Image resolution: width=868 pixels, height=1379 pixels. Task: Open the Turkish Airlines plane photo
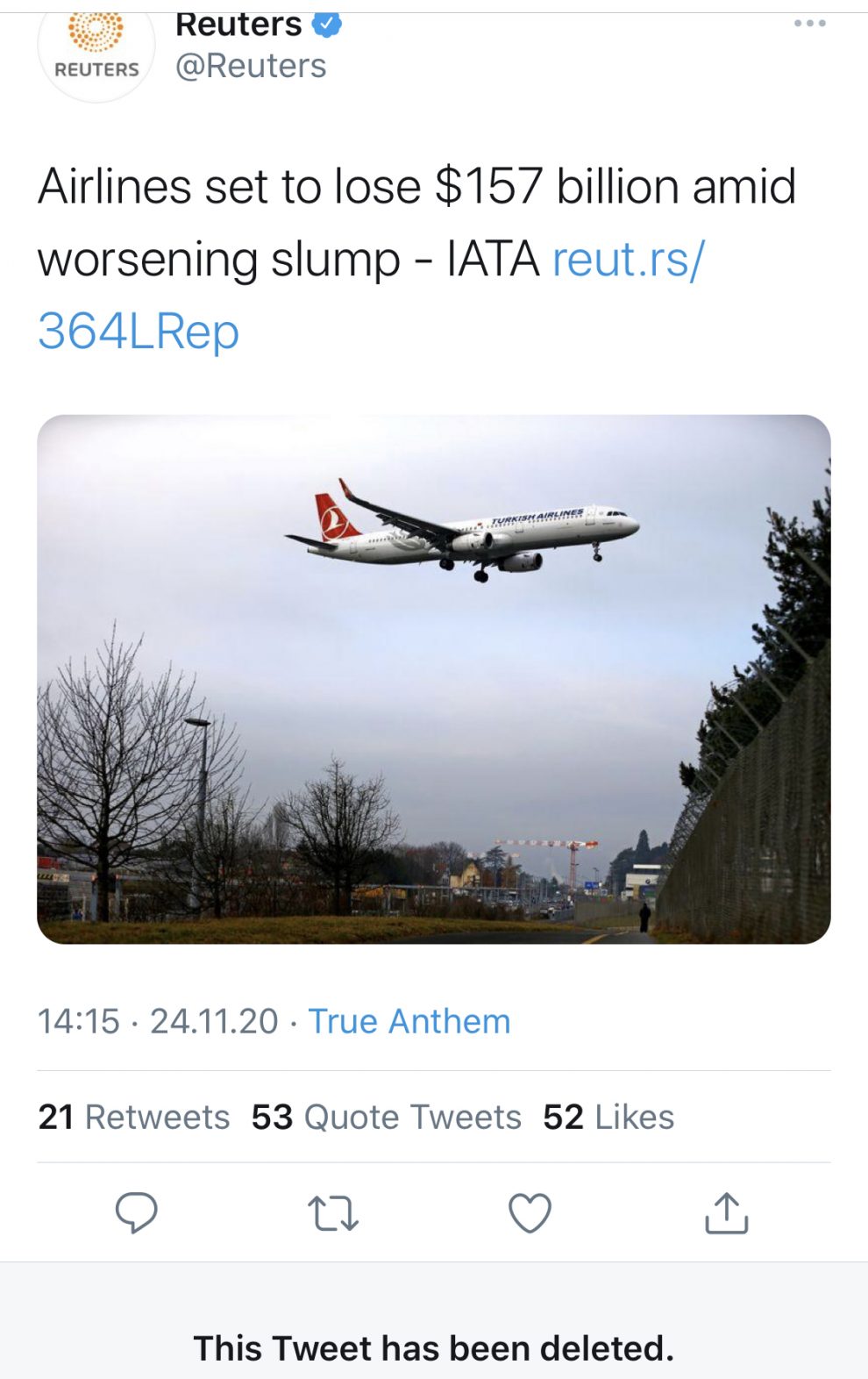433,679
